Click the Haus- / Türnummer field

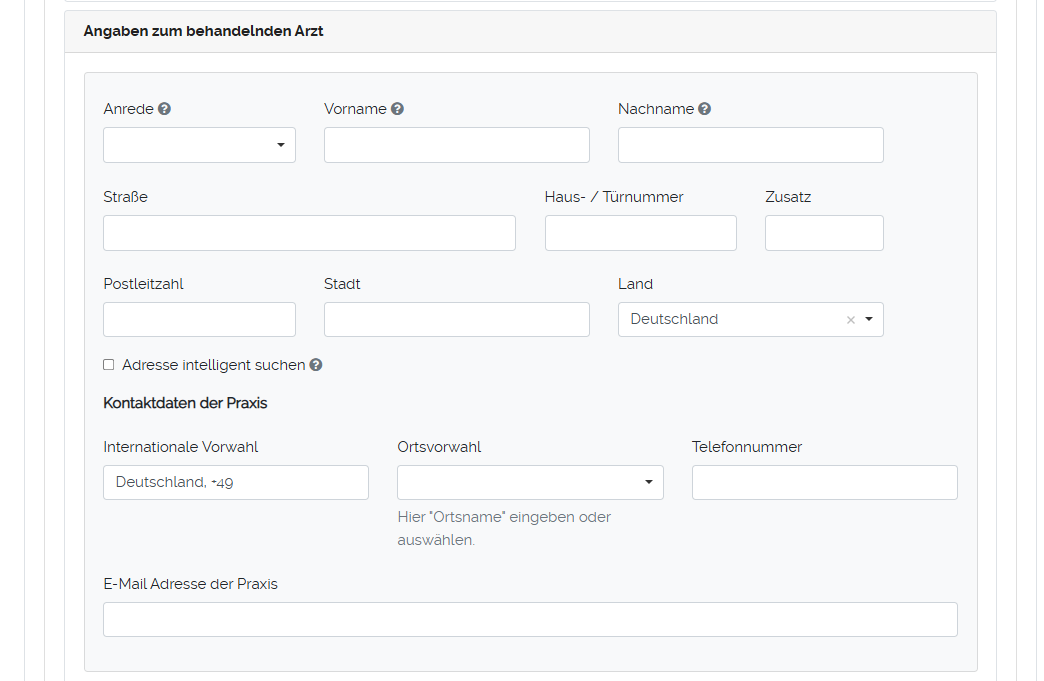640,233
